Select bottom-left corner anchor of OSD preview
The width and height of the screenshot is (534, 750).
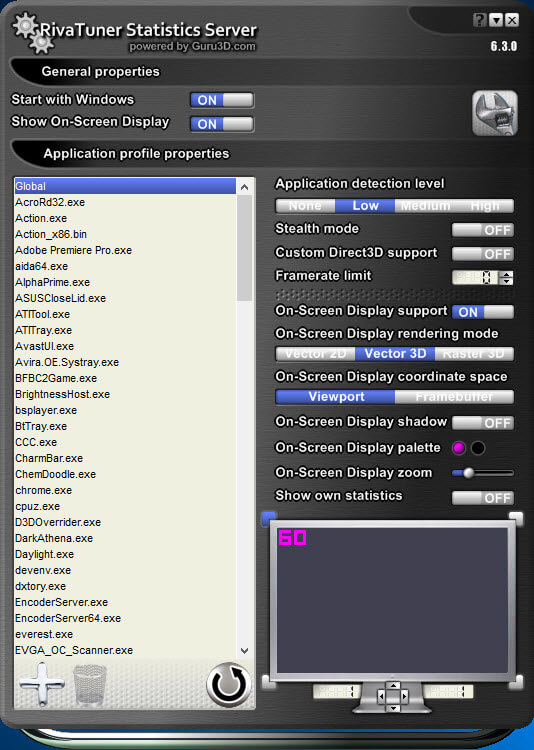(269, 682)
